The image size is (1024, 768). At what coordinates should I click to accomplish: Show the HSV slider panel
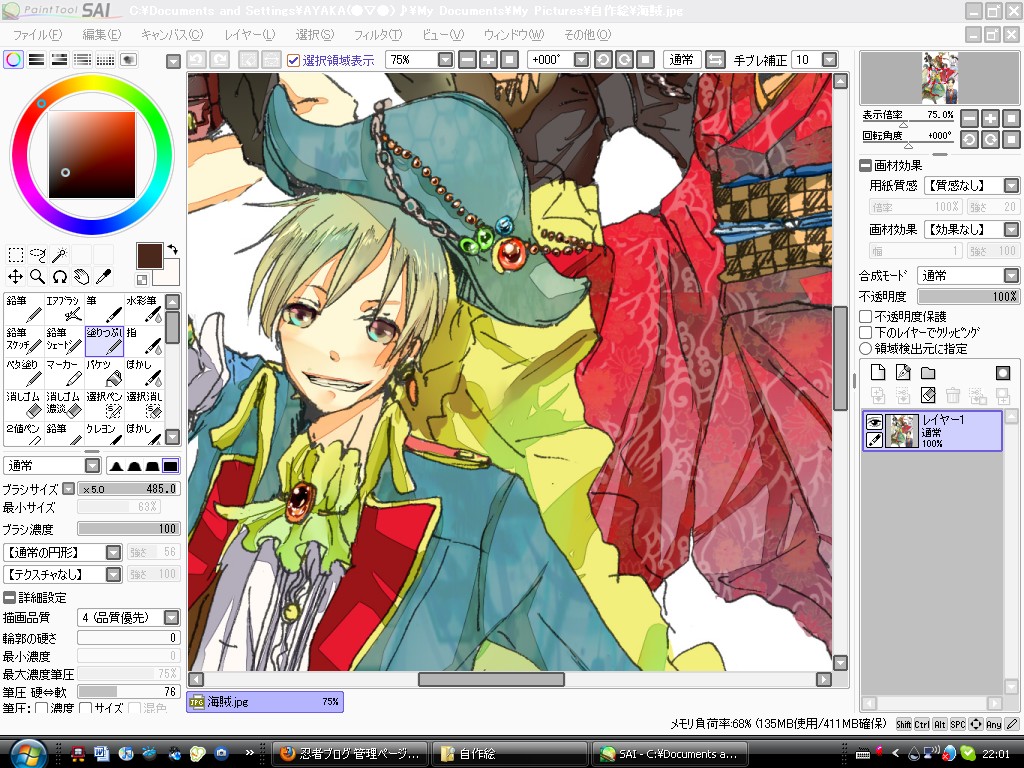click(x=59, y=60)
